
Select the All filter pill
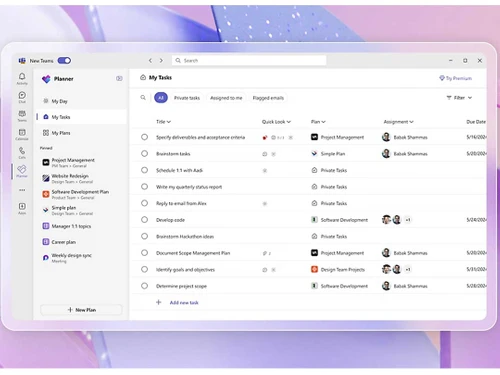[x=161, y=98]
